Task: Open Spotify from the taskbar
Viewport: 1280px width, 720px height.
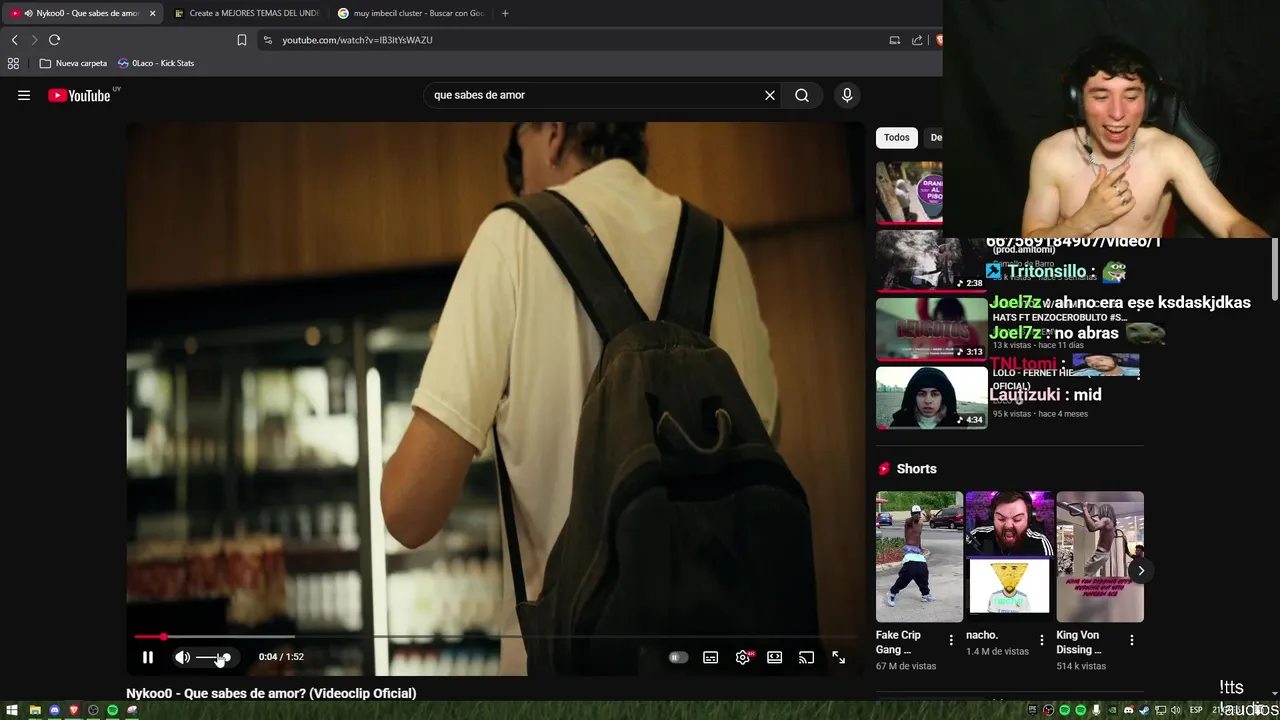Action: coord(112,710)
